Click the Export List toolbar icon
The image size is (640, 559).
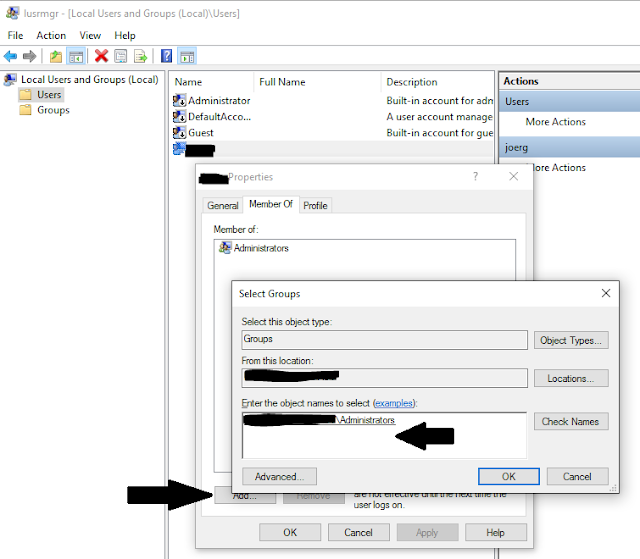click(x=140, y=56)
